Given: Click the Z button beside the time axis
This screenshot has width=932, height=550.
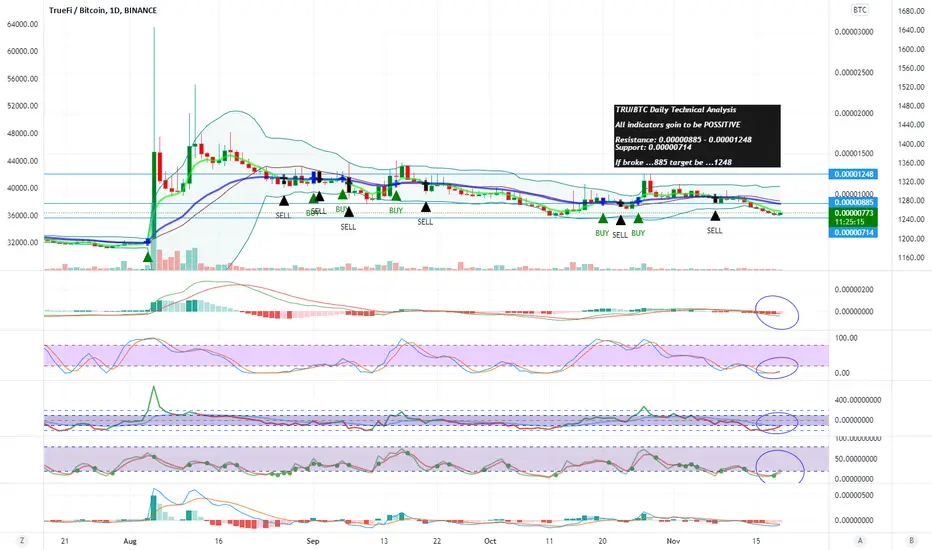Looking at the screenshot, I should click(x=22, y=540).
